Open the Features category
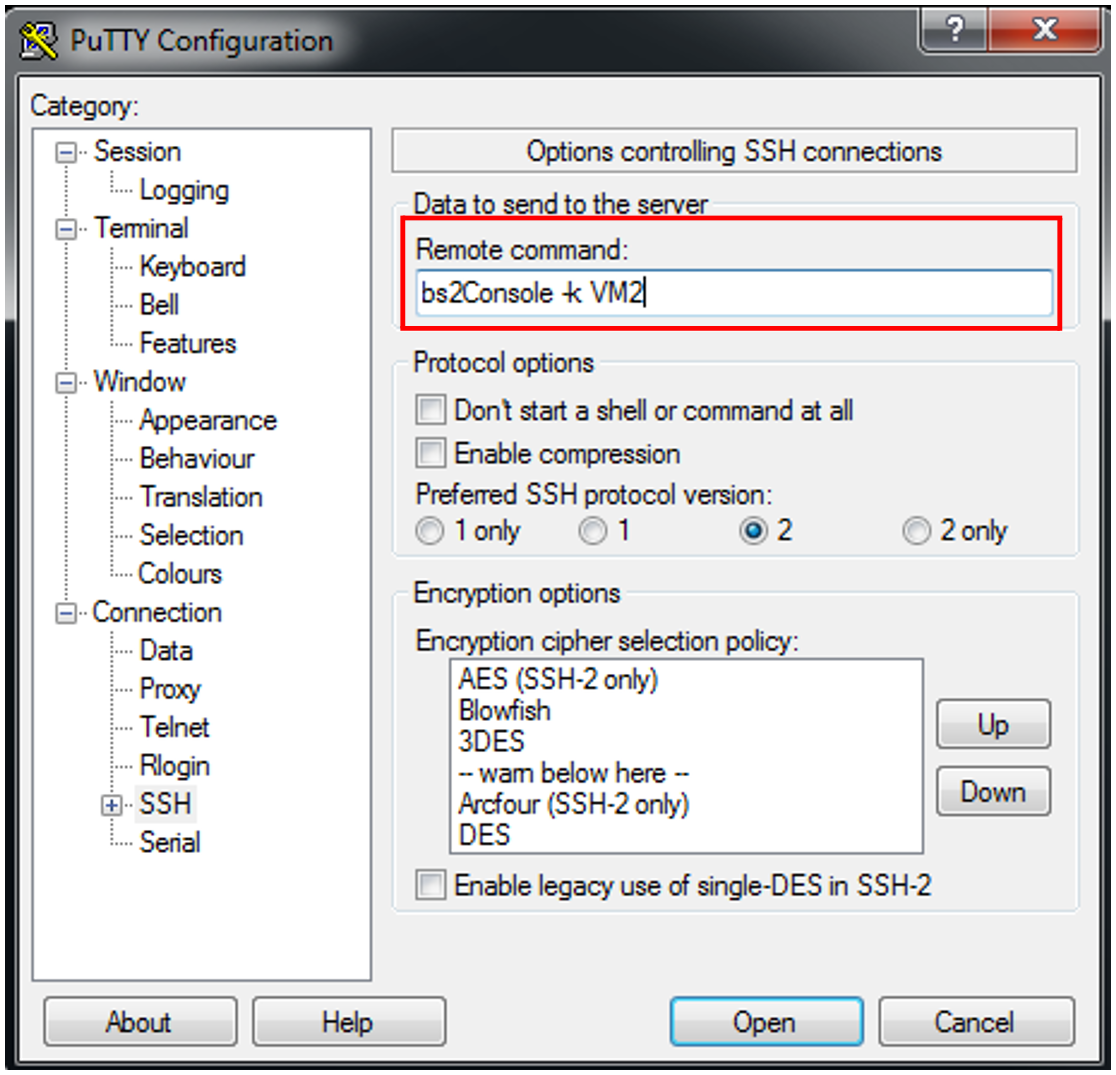 point(188,344)
